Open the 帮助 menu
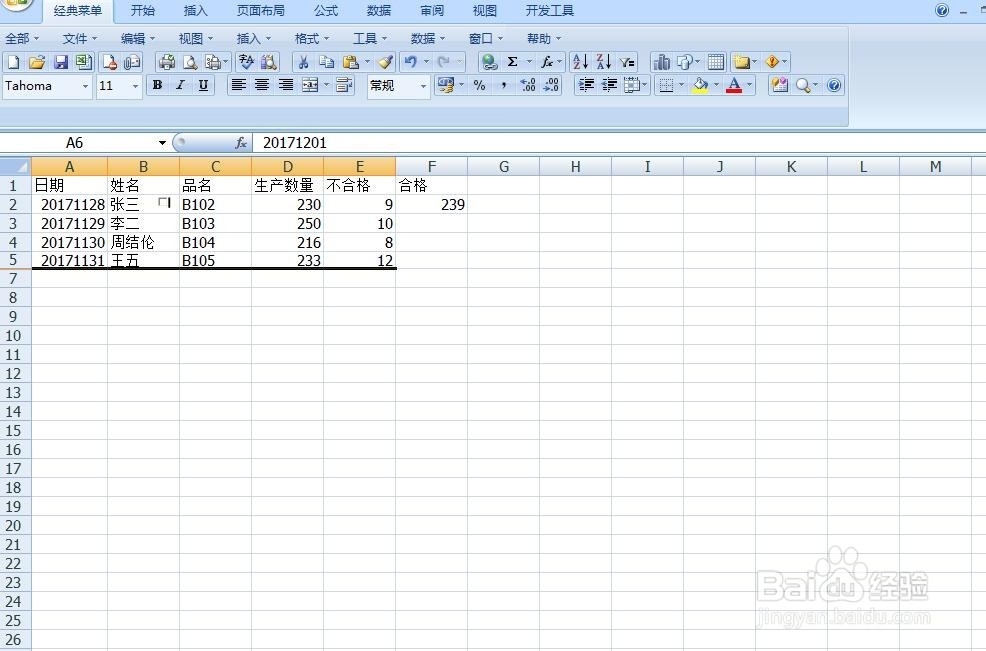Viewport: 986px width, 651px height. [x=543, y=38]
